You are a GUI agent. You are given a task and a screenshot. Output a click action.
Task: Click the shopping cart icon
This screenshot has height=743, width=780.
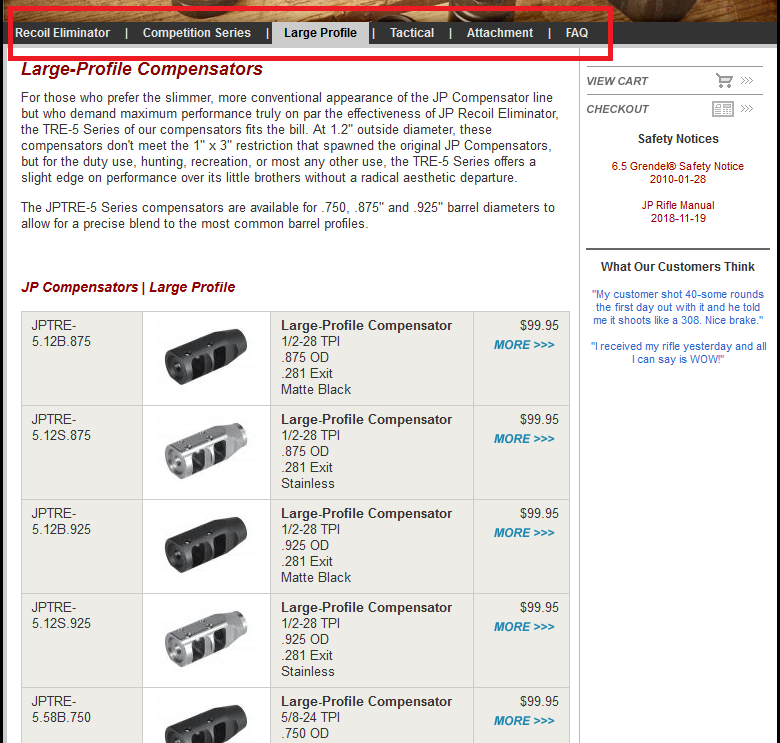click(724, 80)
